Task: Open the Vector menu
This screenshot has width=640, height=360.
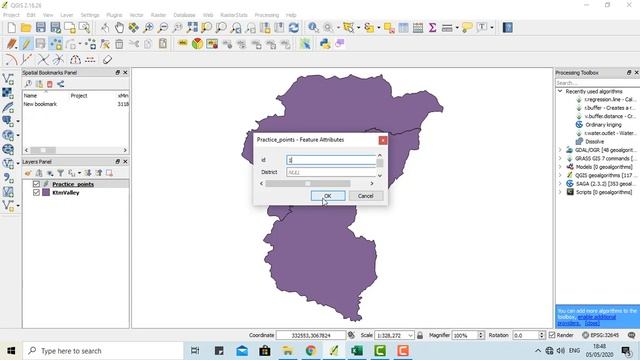Action: (x=136, y=15)
